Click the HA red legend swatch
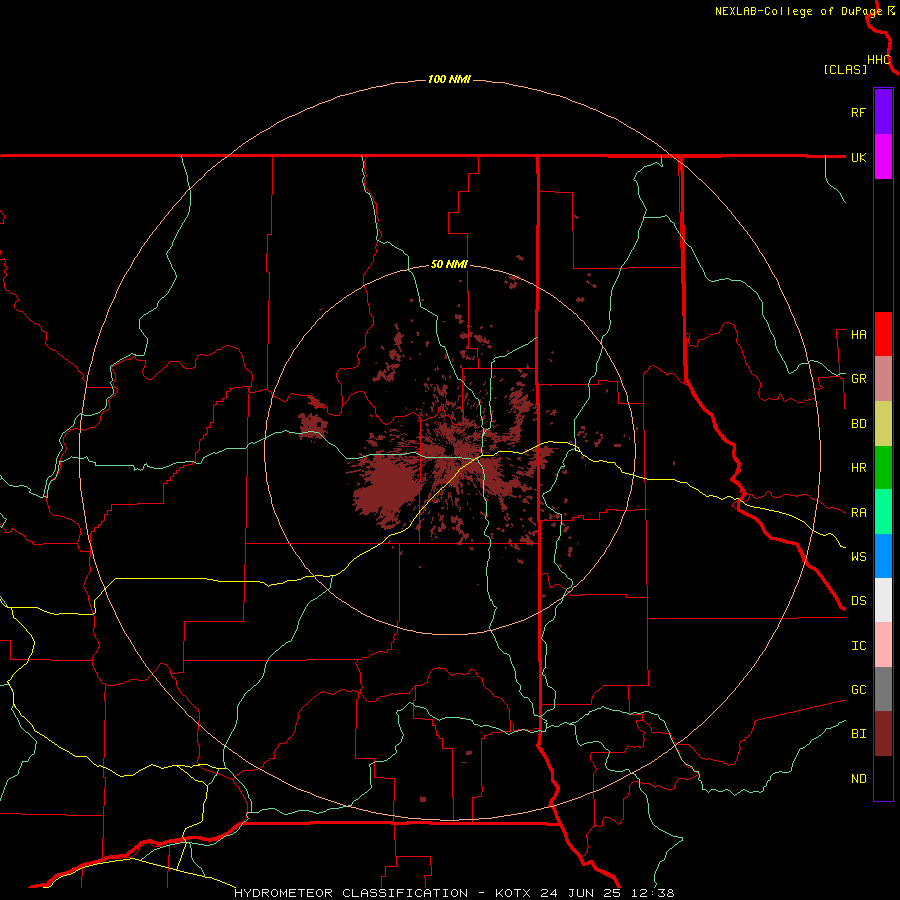Screen dimensions: 900x900 [x=883, y=334]
